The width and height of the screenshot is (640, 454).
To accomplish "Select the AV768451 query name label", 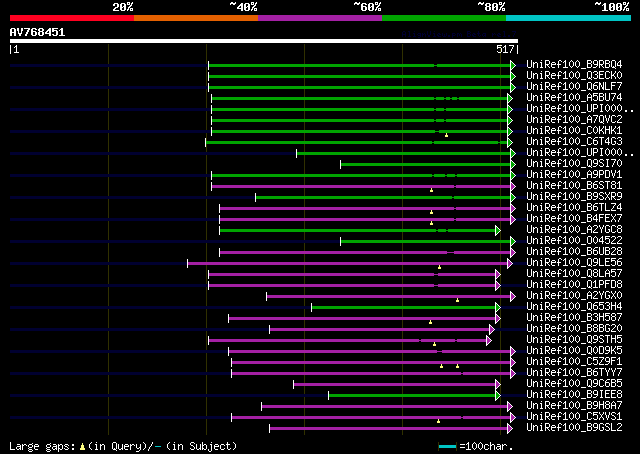I will click(x=38, y=32).
